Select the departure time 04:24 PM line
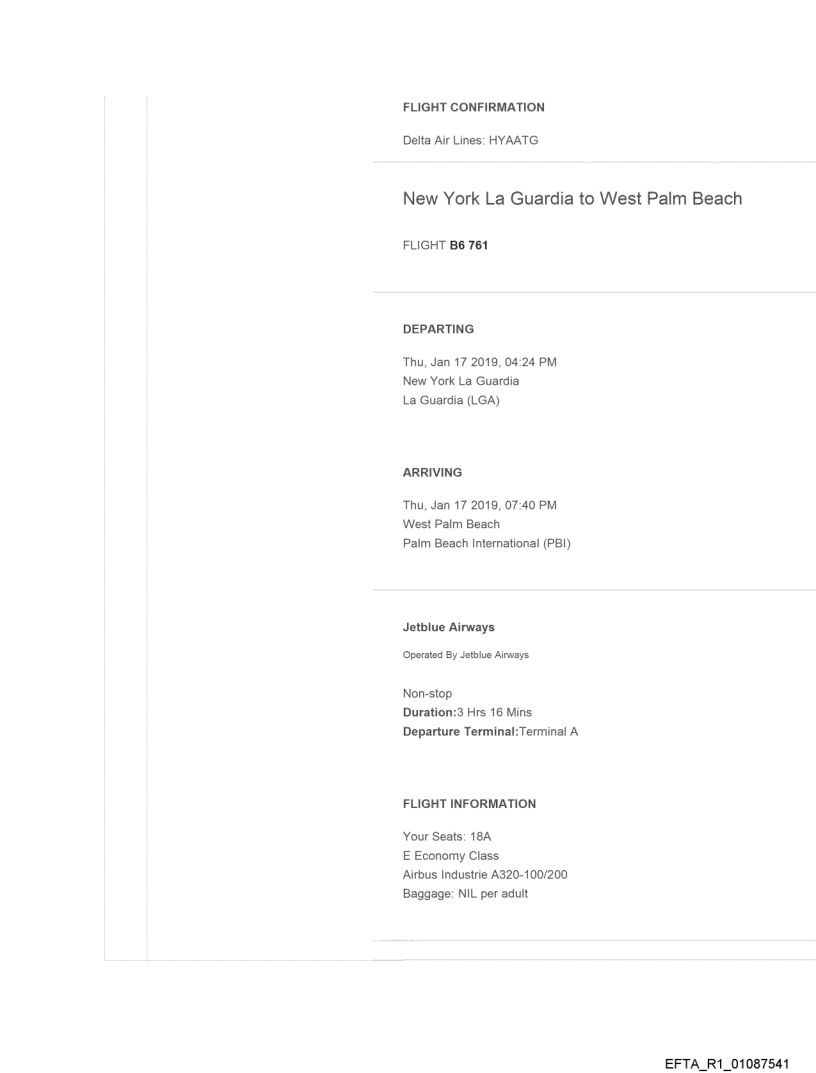Image resolution: width=816 pixels, height=1073 pixels. (x=479, y=362)
